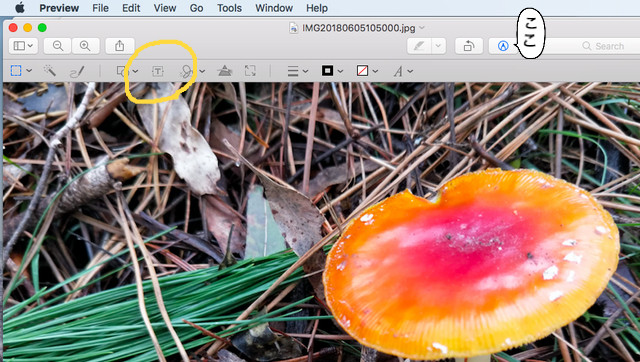This screenshot has width=640, height=362.
Task: Select the rectangular Selection tool
Action: click(x=16, y=71)
